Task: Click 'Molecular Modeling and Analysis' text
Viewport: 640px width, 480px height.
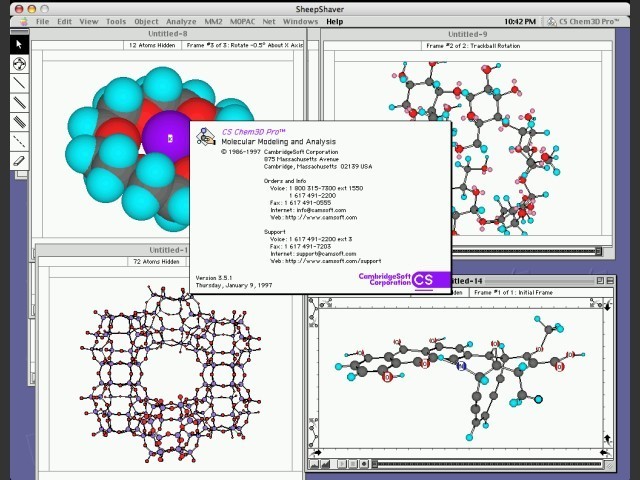Action: click(278, 142)
